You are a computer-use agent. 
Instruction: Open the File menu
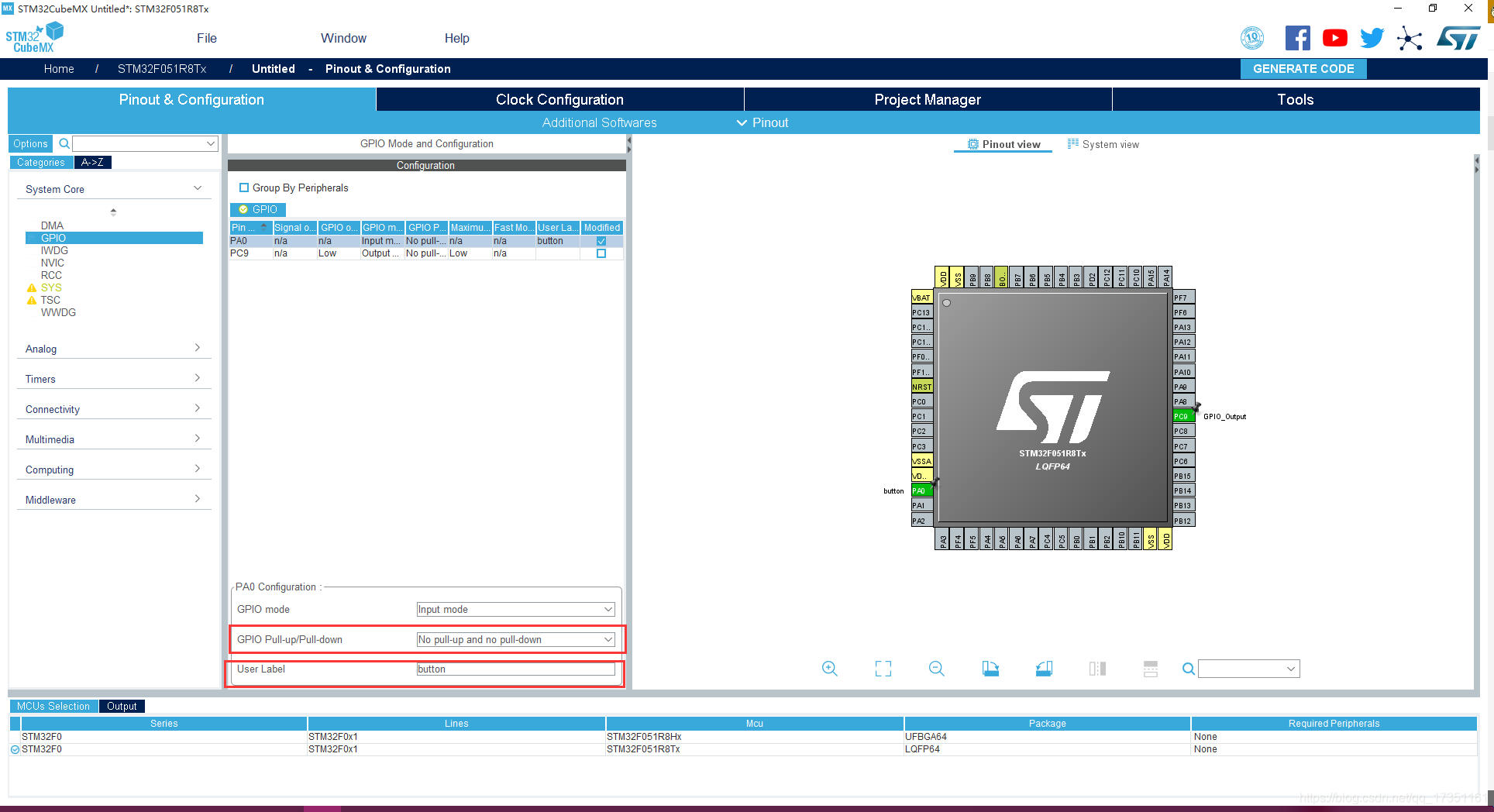click(207, 38)
